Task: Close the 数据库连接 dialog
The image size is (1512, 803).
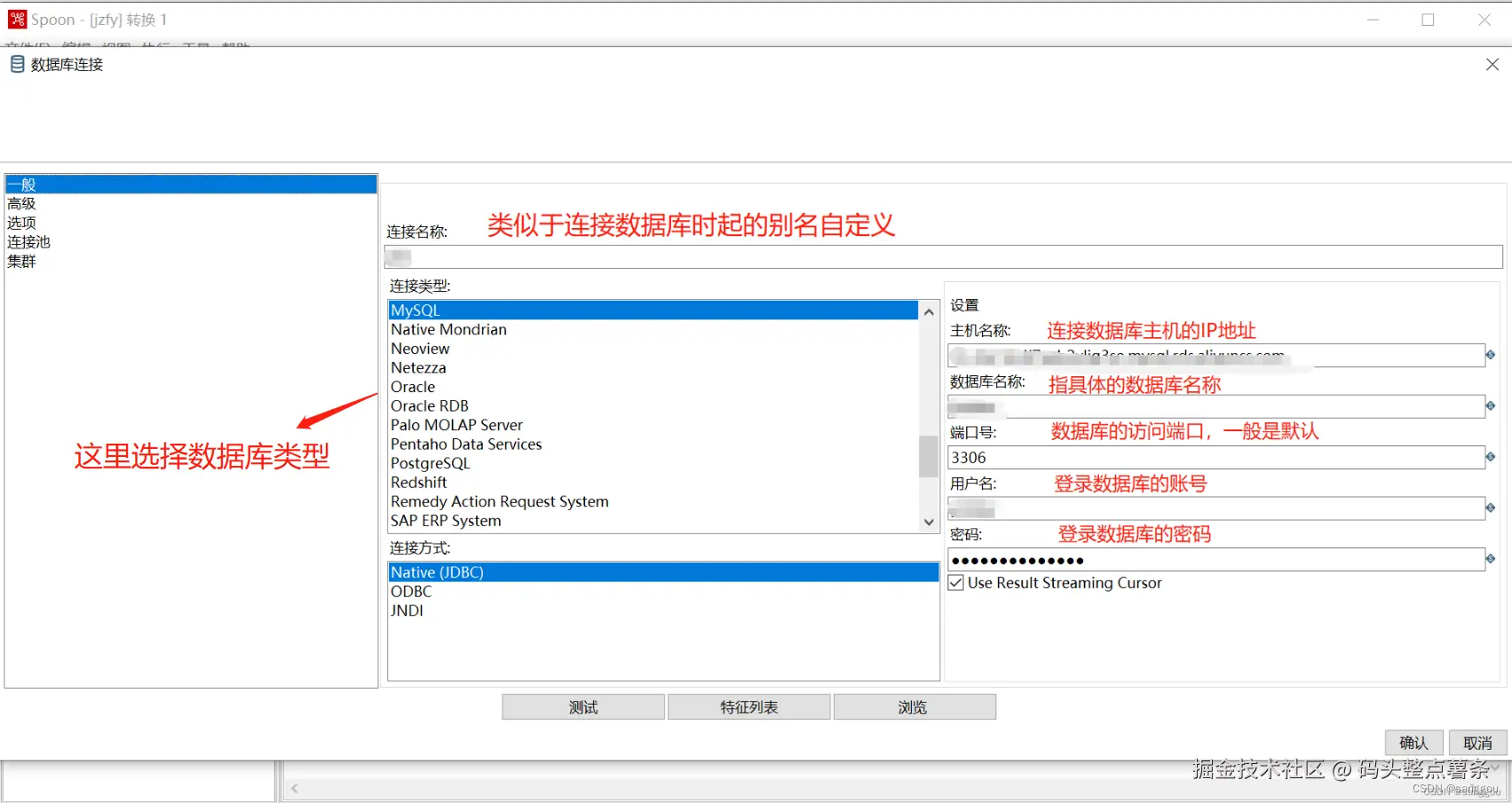Action: click(1492, 64)
